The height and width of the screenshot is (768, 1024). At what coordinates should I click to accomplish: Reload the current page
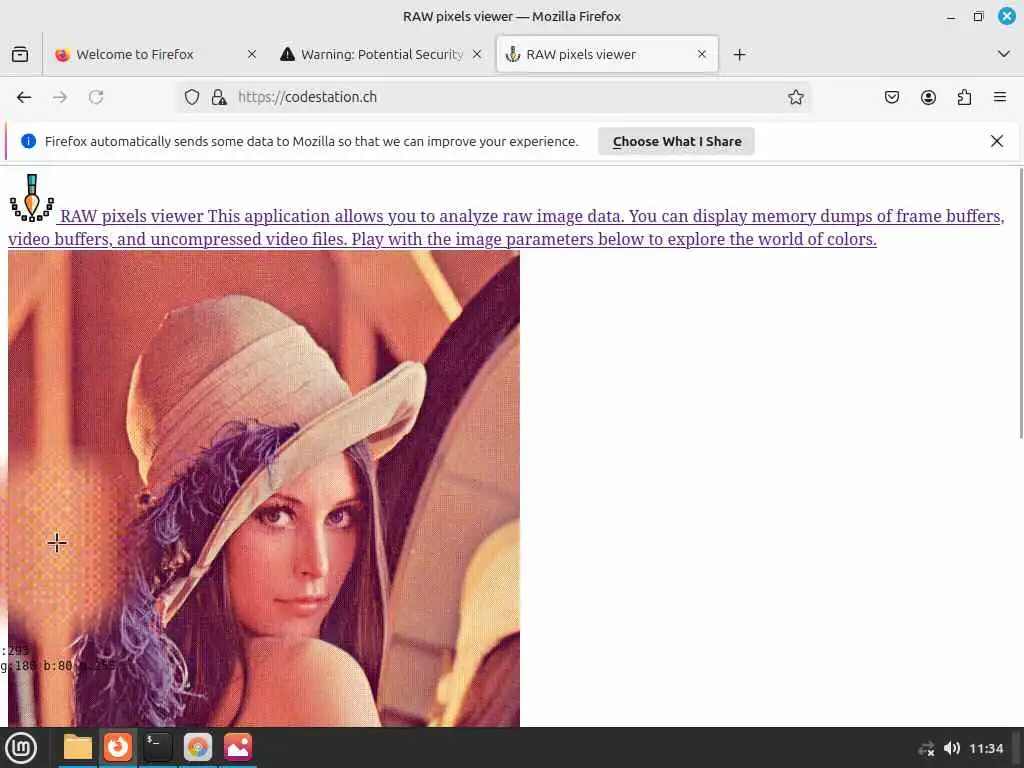coord(96,97)
